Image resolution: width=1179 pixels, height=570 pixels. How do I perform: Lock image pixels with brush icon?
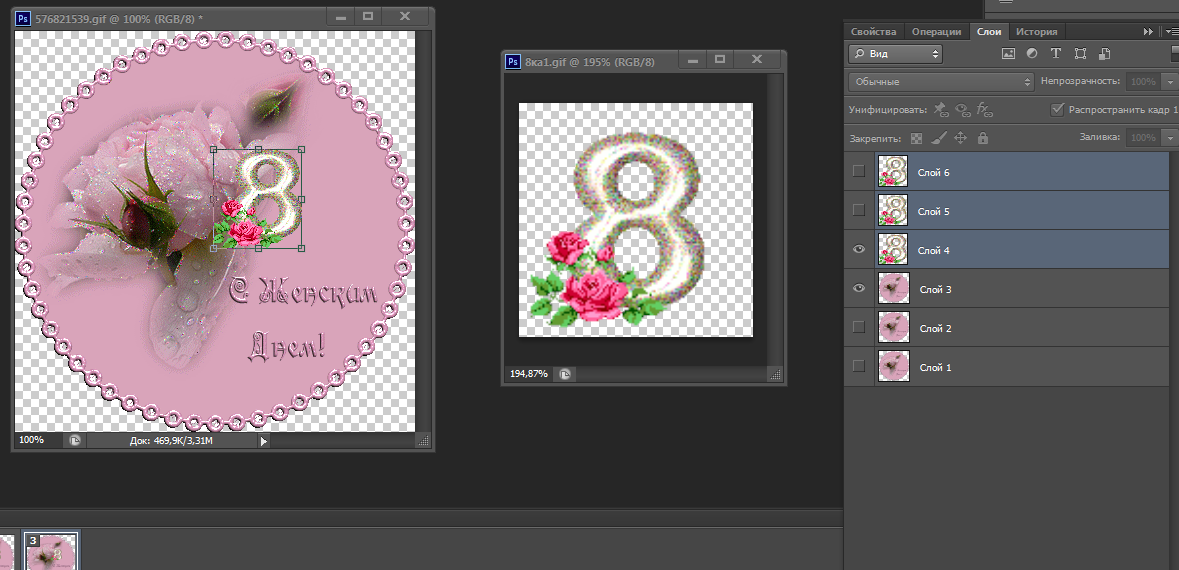pos(939,139)
